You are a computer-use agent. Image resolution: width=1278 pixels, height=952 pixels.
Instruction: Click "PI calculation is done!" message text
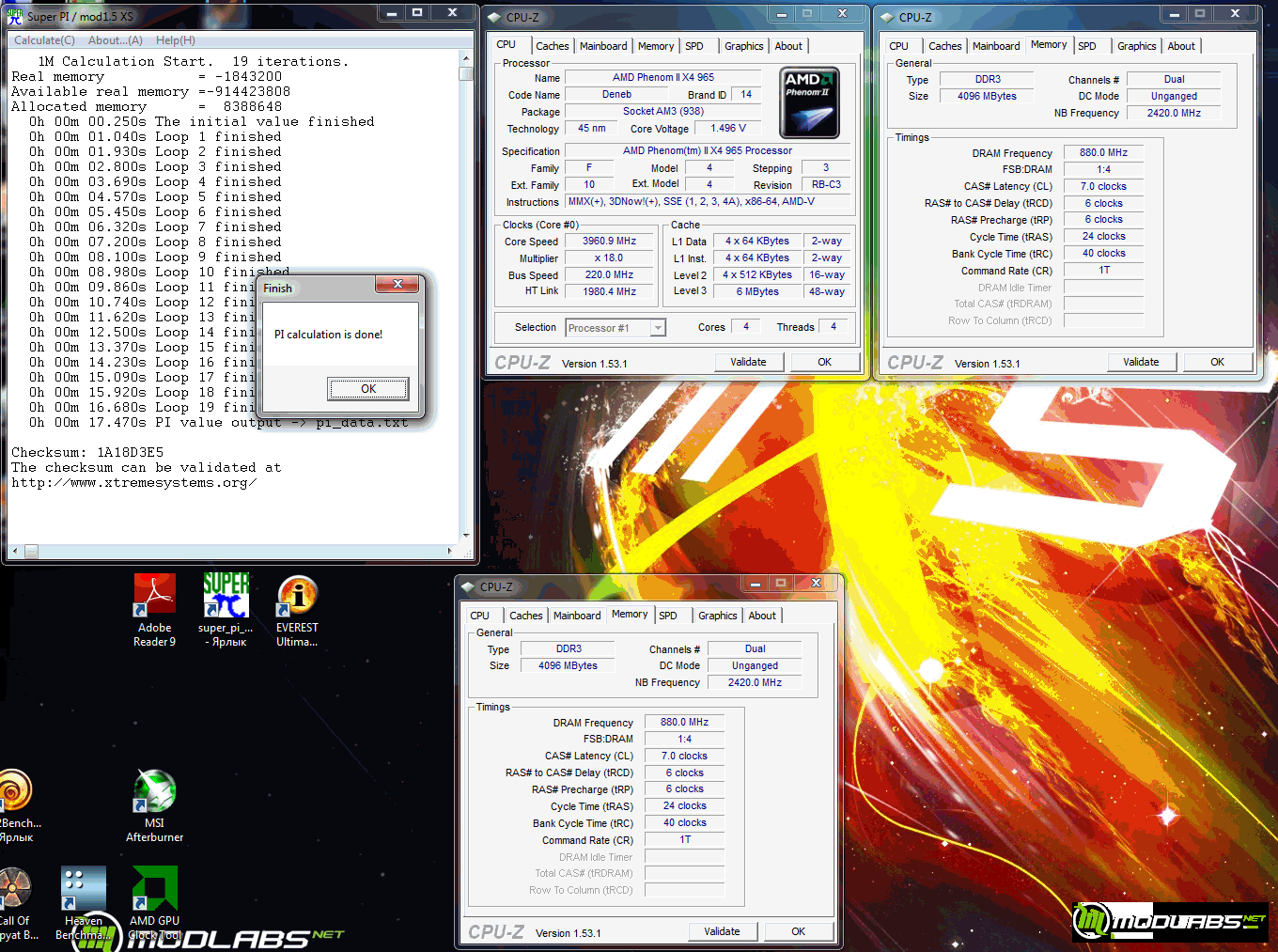[x=328, y=335]
